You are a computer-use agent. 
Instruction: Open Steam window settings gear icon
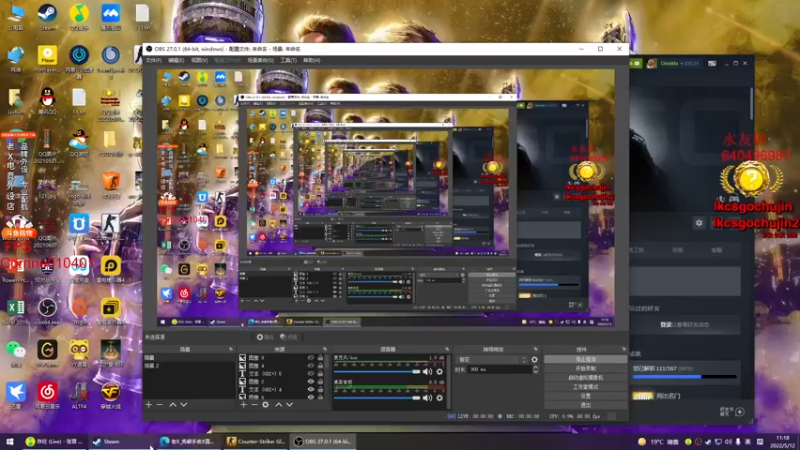(x=699, y=223)
